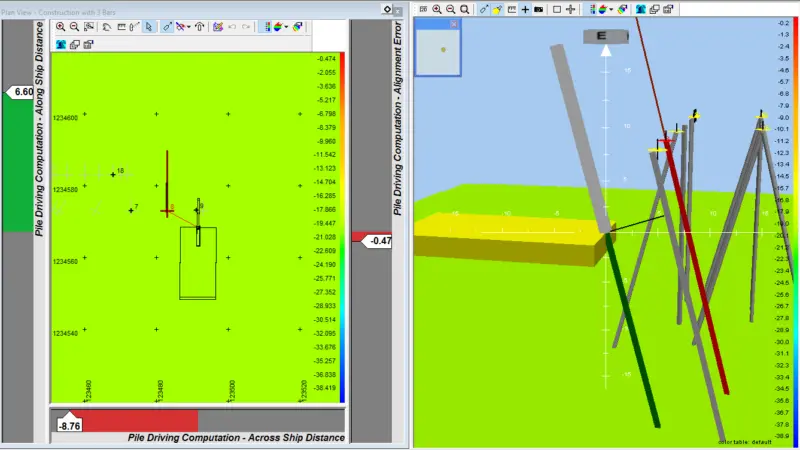Click the rainbow paint bucket in Plan View
Viewport: 800px width, 450px height.
coord(297,27)
